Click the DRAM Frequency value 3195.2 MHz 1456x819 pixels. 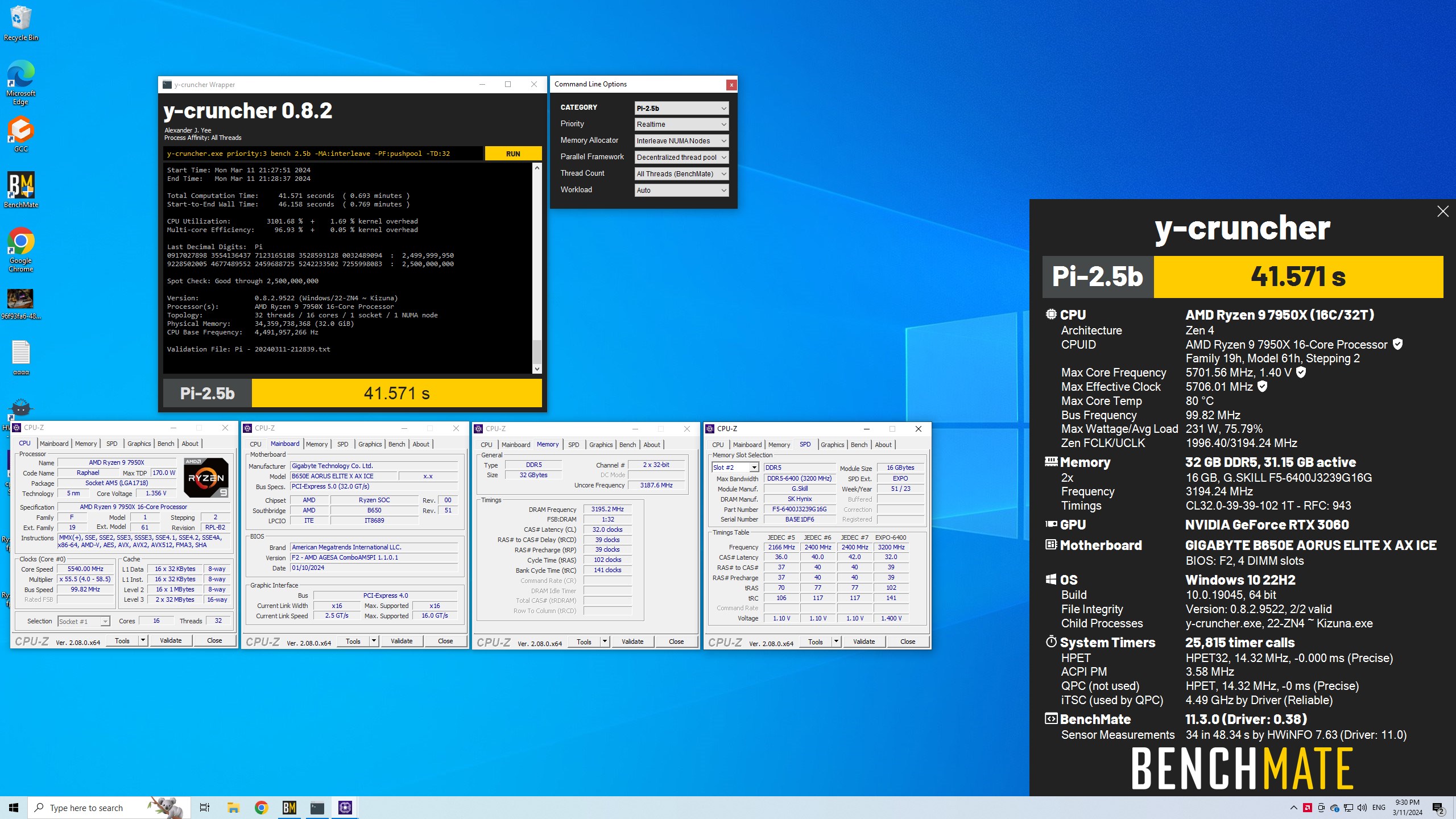(607, 510)
